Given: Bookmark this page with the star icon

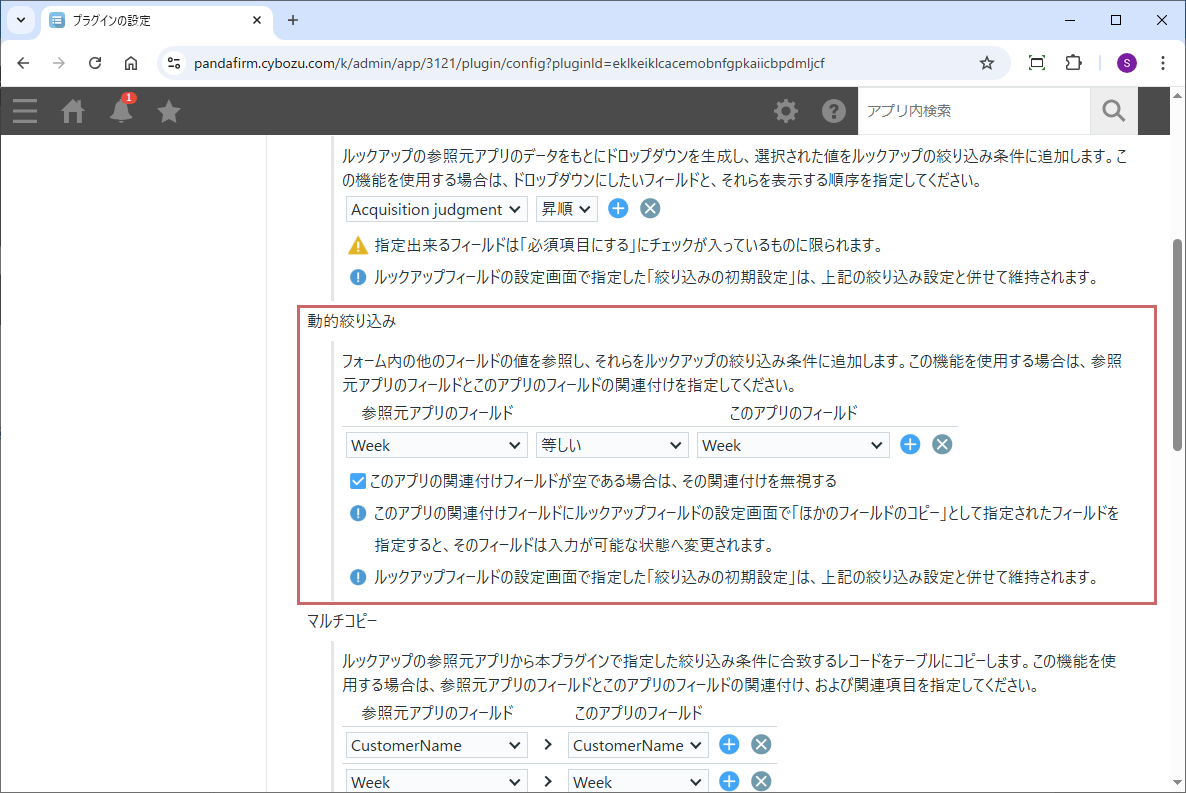Looking at the screenshot, I should point(987,63).
